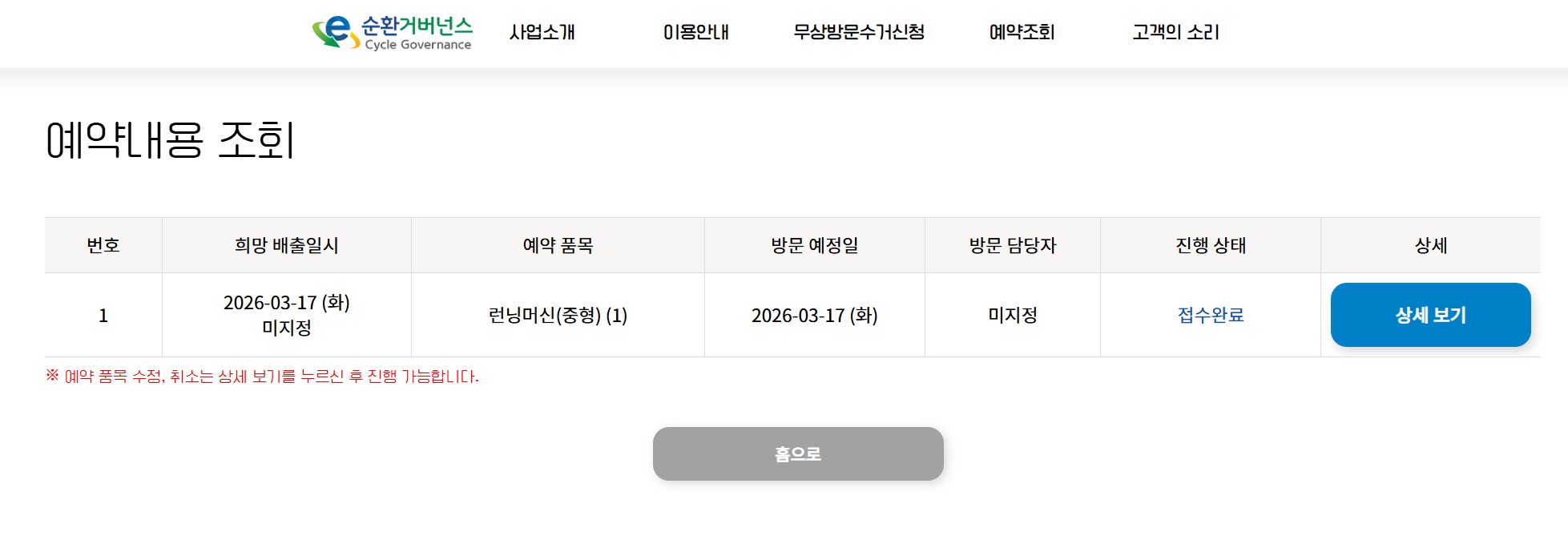Click the 방문 예정일 date cell value
The image size is (1568, 556).
815,316
